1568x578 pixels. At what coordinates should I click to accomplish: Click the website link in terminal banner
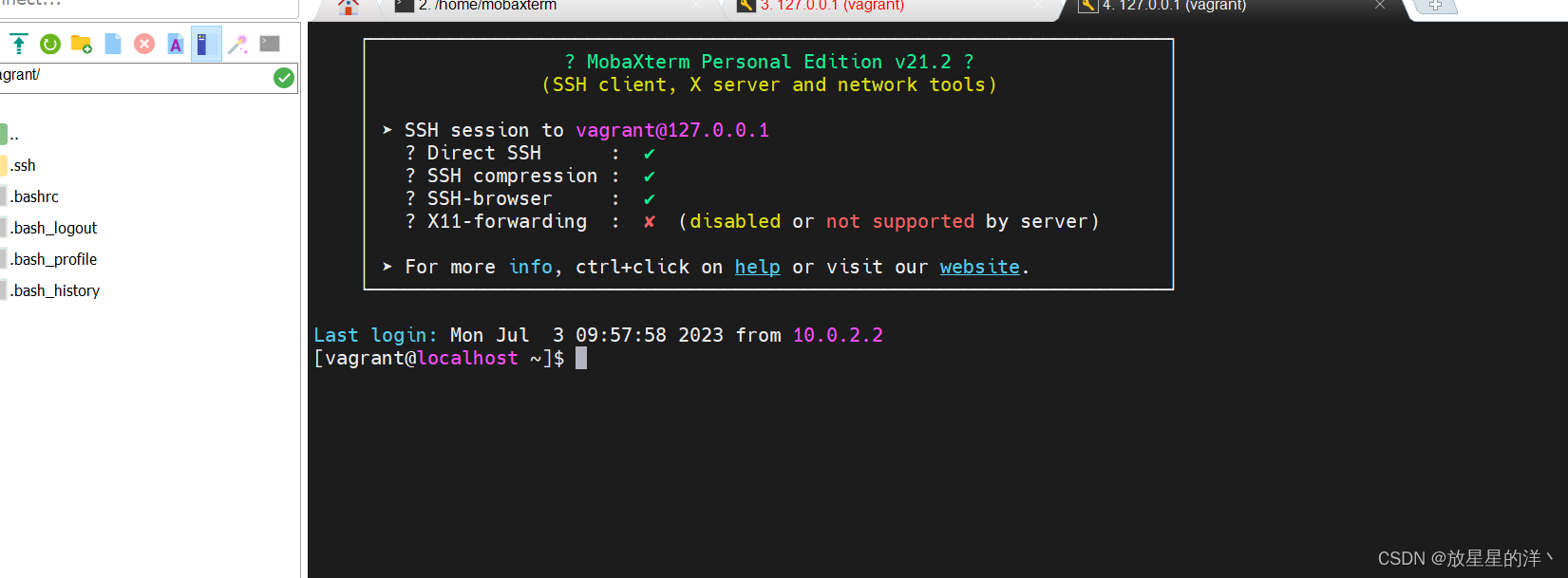coord(979,267)
